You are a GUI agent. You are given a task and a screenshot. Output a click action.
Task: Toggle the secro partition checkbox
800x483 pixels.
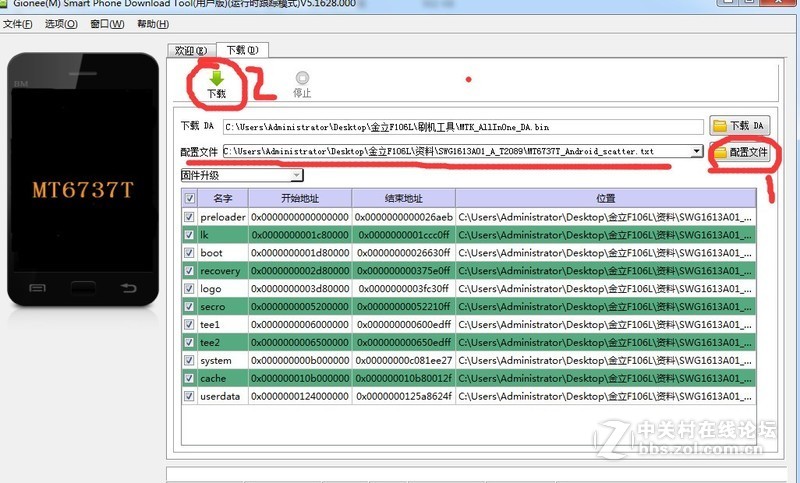tap(189, 307)
